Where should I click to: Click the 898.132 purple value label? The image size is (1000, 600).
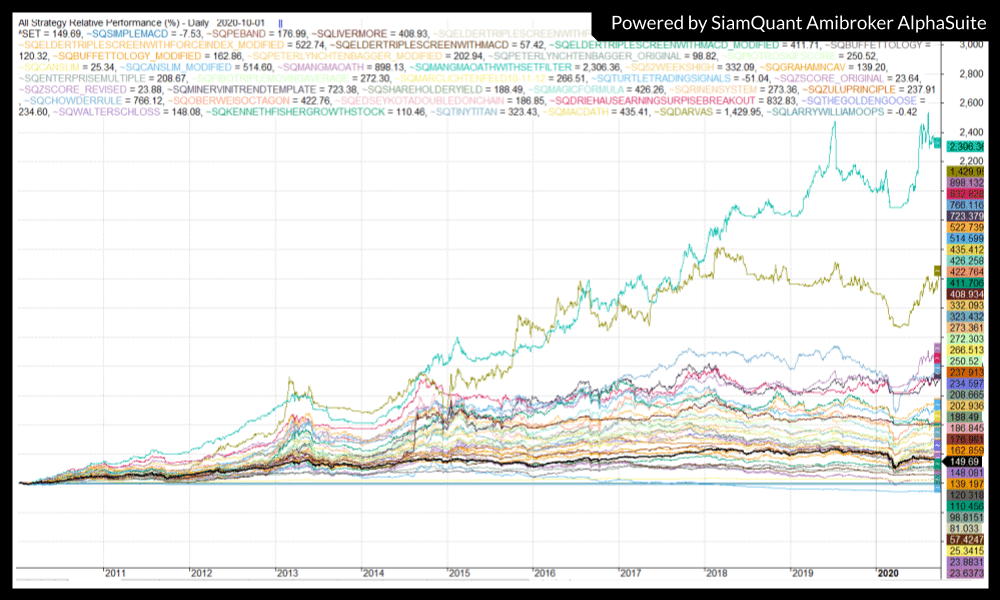[959, 184]
